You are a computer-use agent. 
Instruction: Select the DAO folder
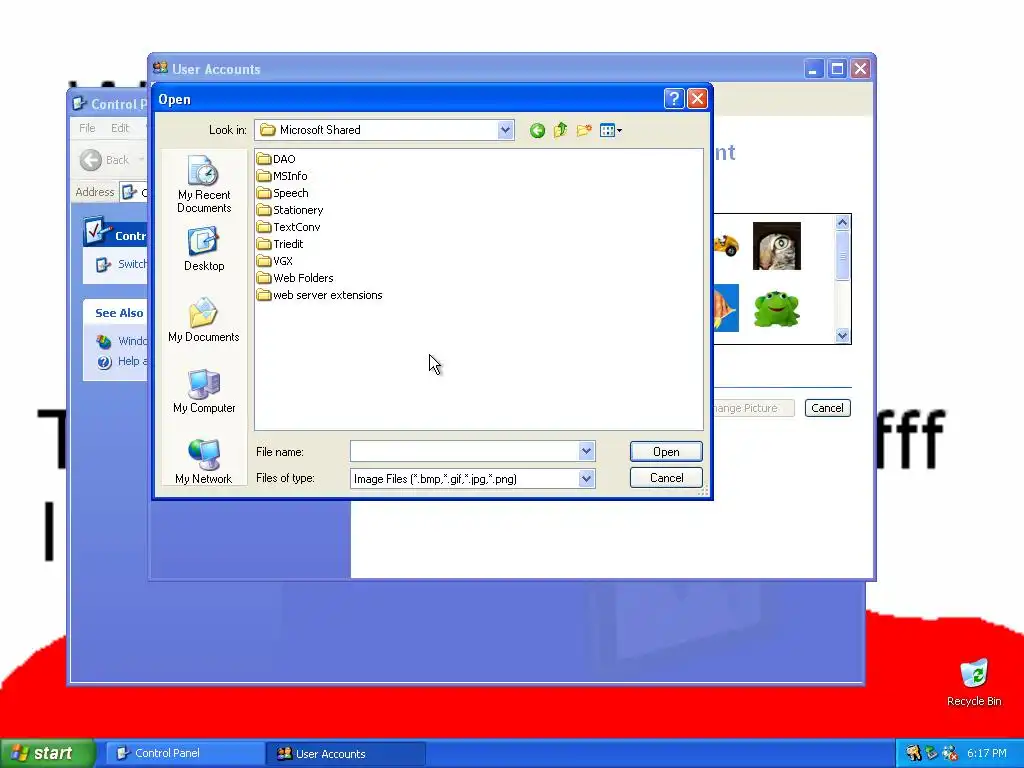276,159
